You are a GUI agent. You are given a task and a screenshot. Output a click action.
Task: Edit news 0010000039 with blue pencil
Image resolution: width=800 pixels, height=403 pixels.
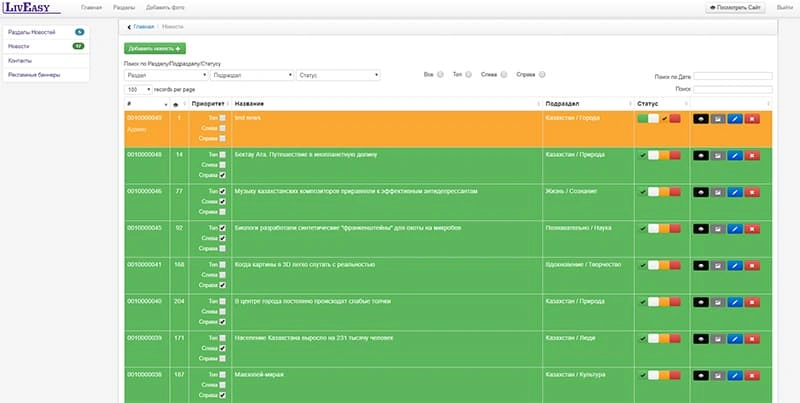click(735, 339)
